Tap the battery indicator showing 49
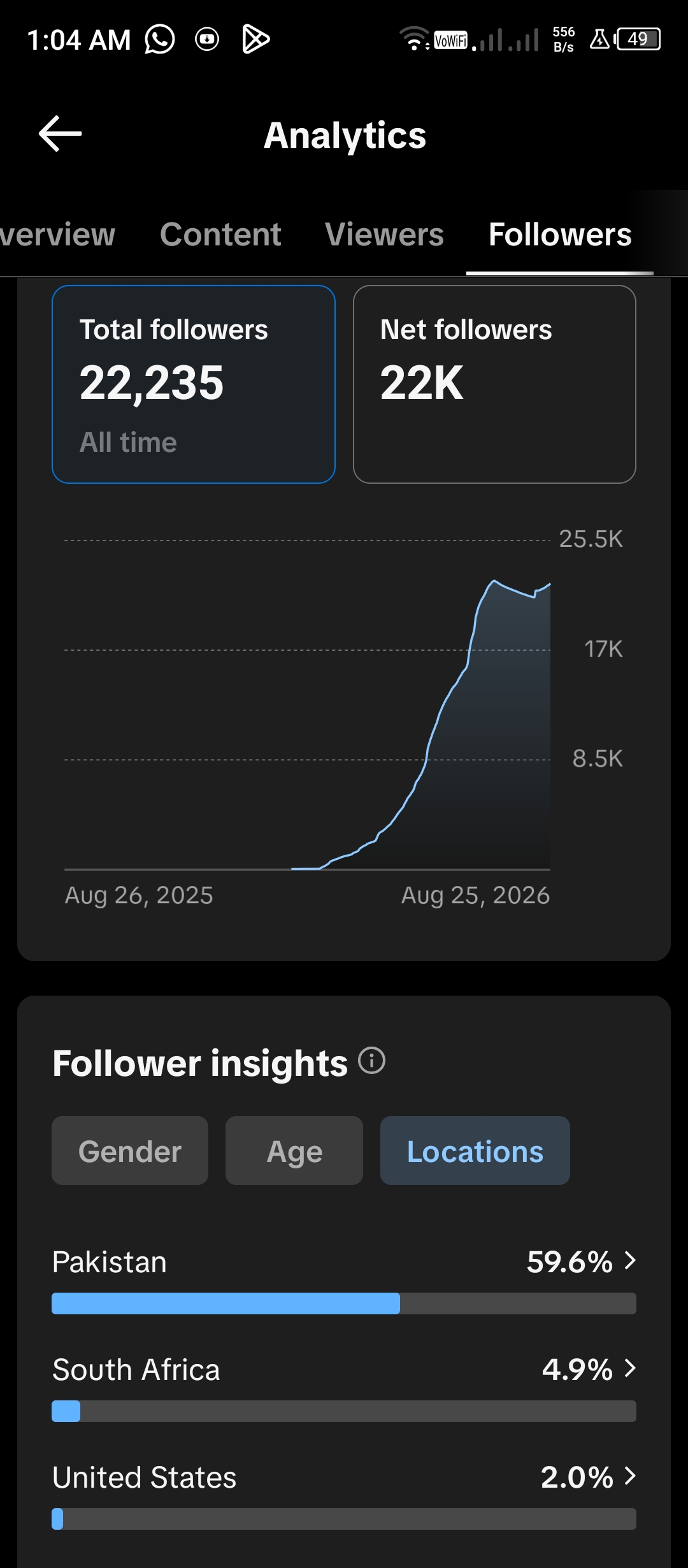 [x=638, y=39]
